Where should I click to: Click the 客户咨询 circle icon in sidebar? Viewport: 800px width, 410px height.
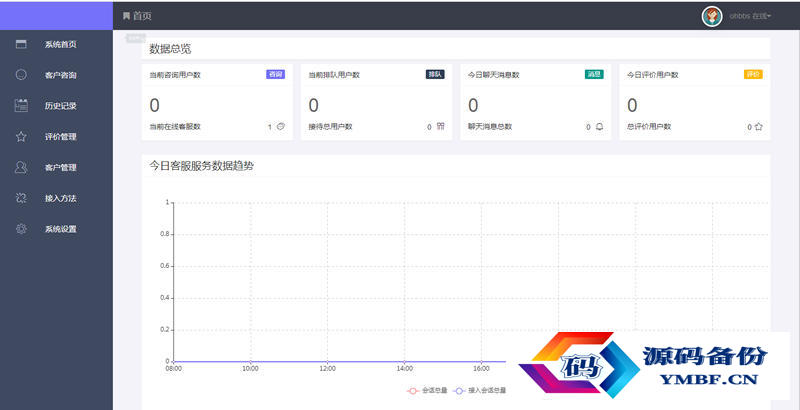[x=21, y=75]
